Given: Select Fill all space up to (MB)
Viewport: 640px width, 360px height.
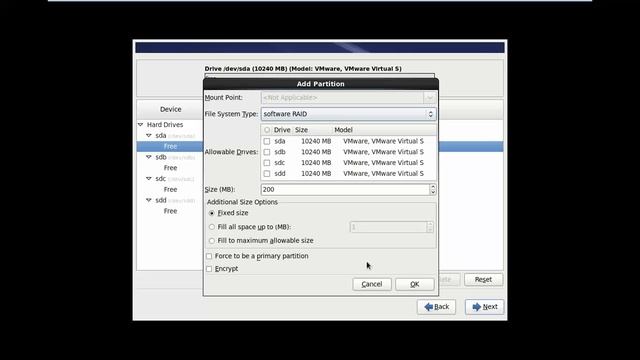Looking at the screenshot, I should click(x=211, y=227).
